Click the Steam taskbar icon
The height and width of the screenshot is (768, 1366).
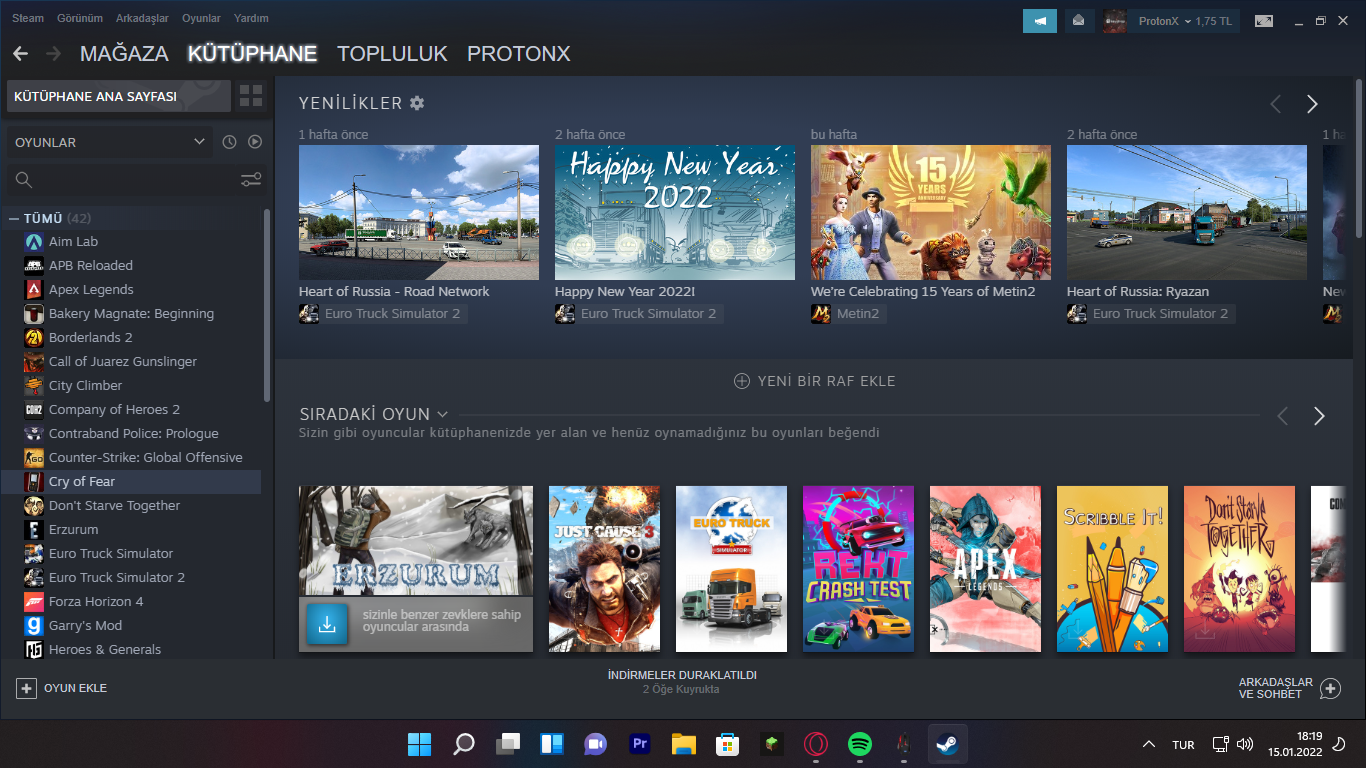coord(947,744)
